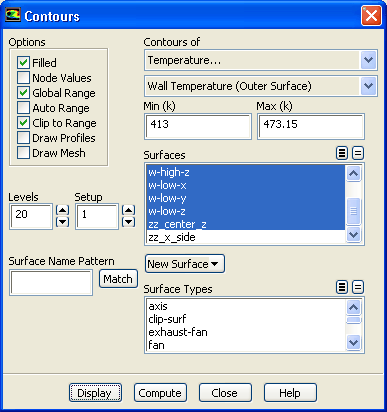The width and height of the screenshot is (387, 412).
Task: Open the Temperature... category dropdown
Action: [368, 60]
